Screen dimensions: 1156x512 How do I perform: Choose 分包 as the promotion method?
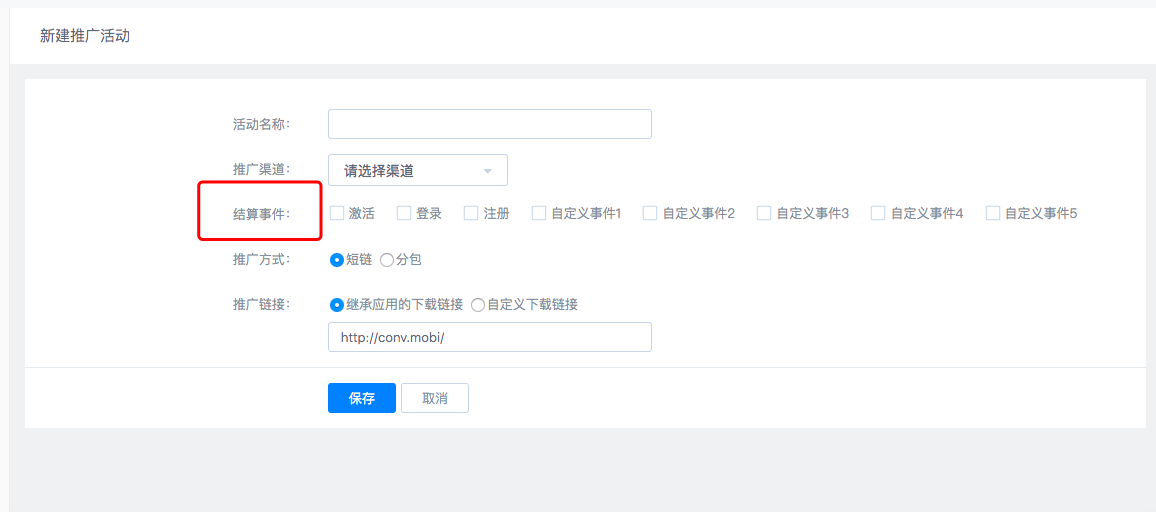[387, 260]
